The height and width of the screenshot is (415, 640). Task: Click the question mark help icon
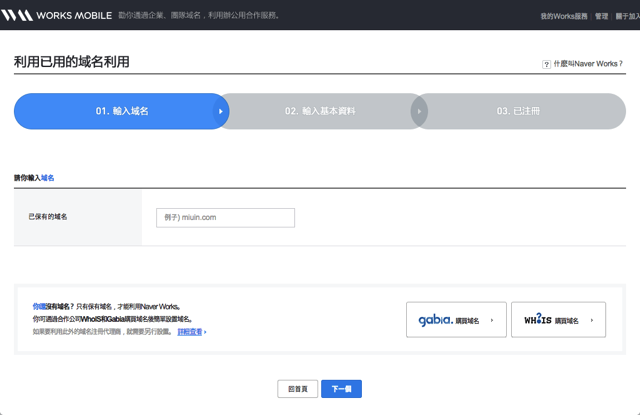coord(547,63)
